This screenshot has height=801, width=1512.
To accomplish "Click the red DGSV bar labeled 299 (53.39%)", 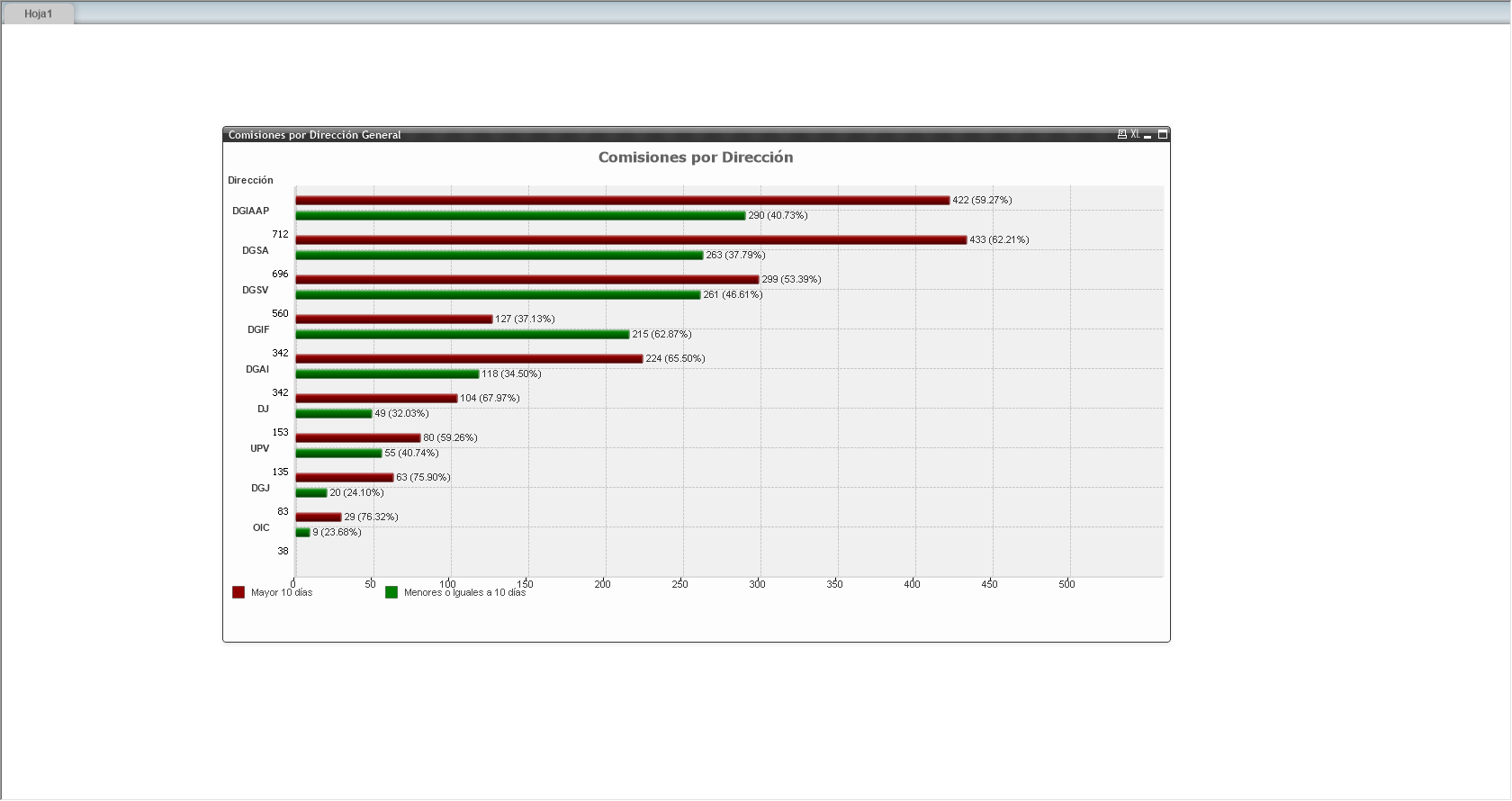I will pyautogui.click(x=527, y=279).
